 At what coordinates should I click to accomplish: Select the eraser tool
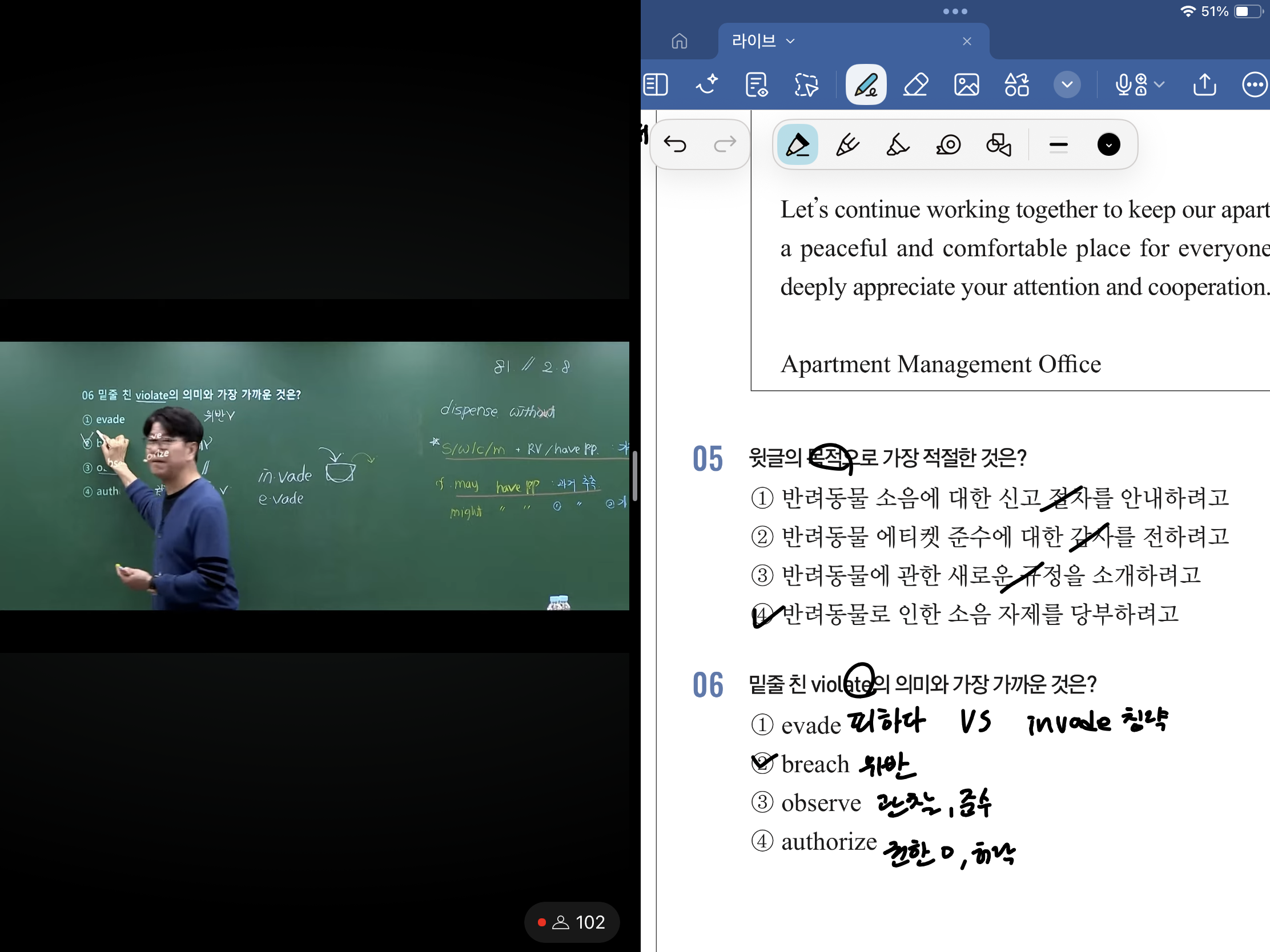pos(915,85)
